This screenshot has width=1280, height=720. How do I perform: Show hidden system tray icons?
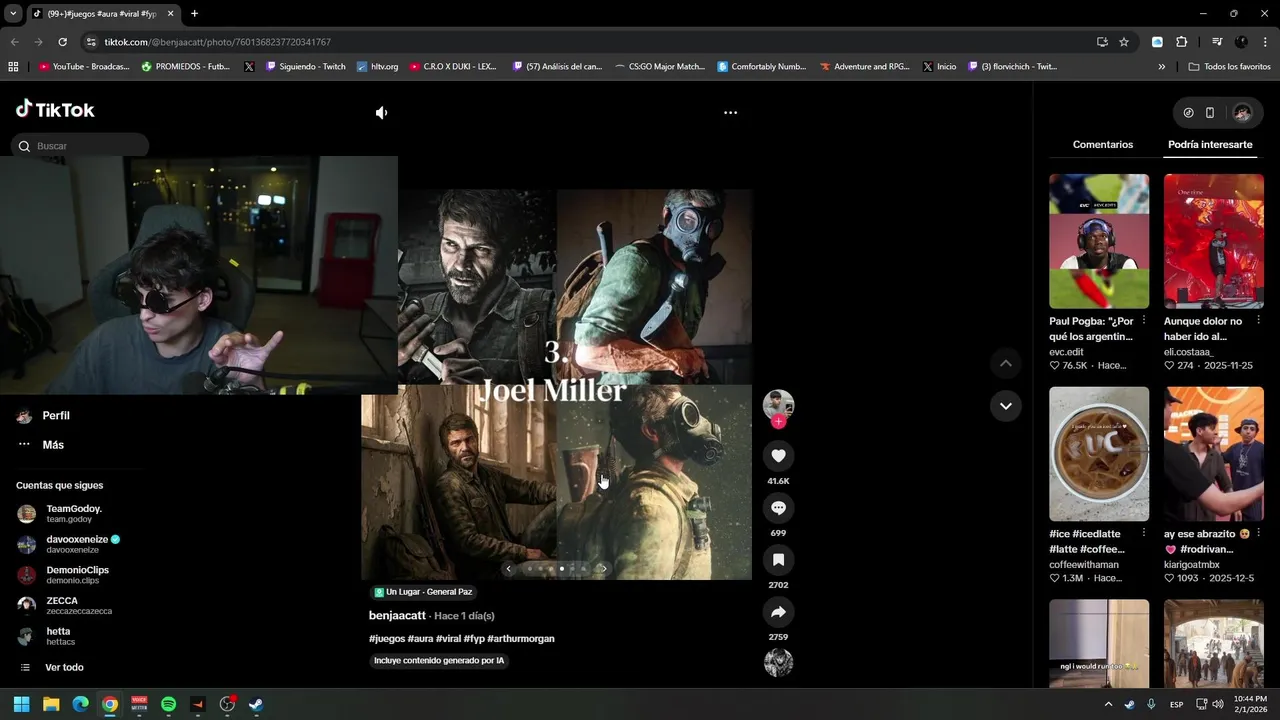(1108, 704)
